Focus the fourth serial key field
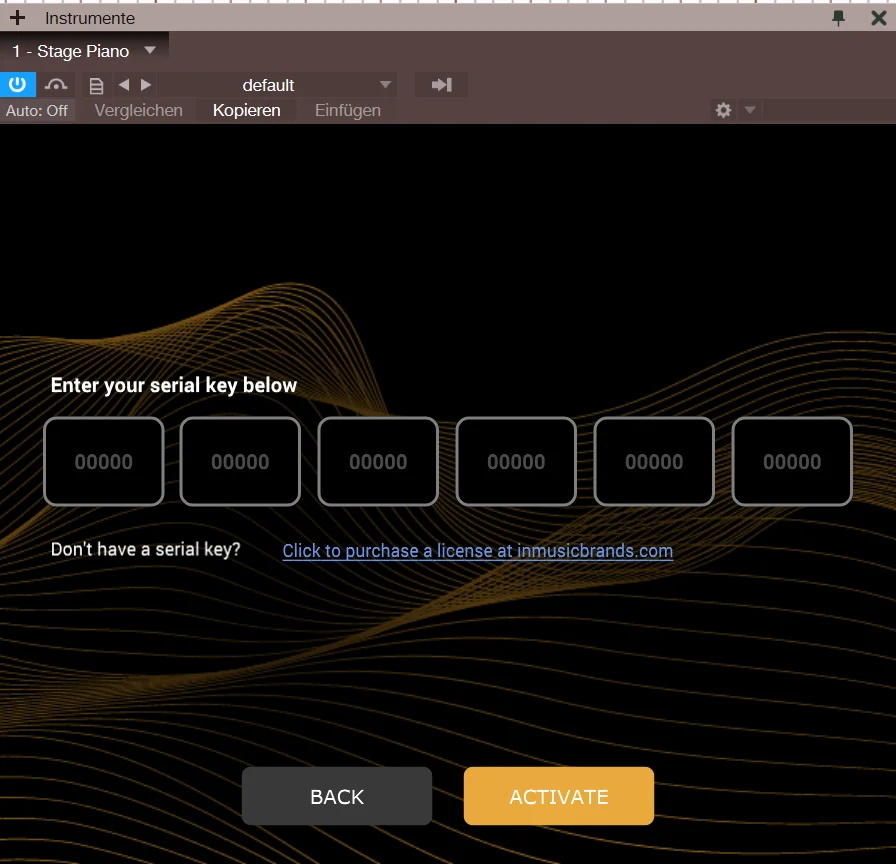896x864 pixels. (x=516, y=462)
